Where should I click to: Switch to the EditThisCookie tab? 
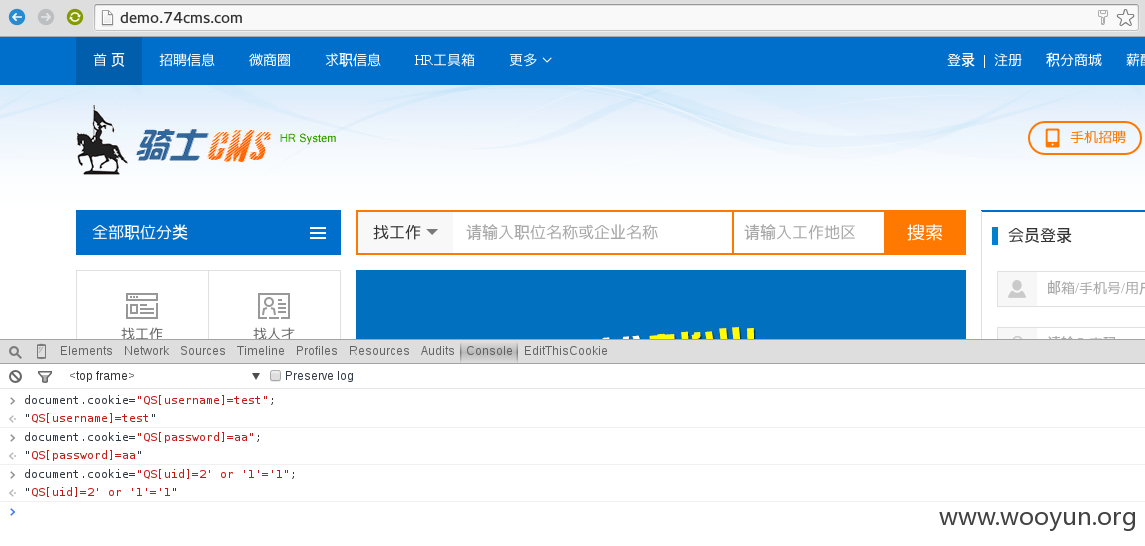point(566,351)
